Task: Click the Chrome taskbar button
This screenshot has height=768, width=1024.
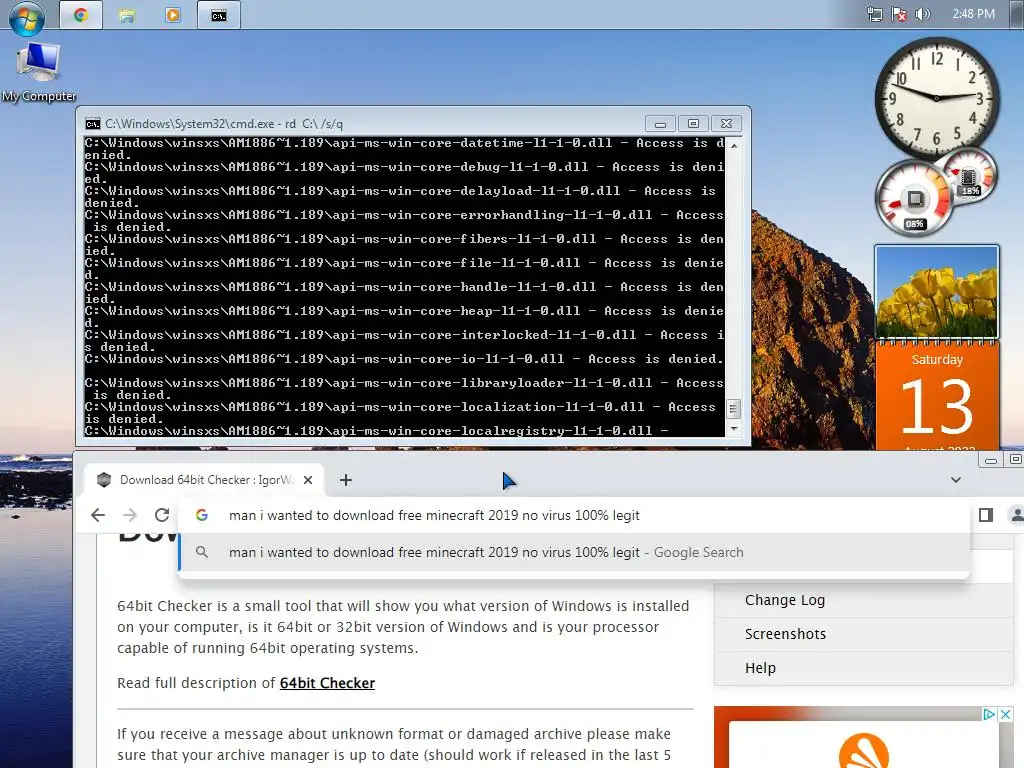Action: pos(80,15)
